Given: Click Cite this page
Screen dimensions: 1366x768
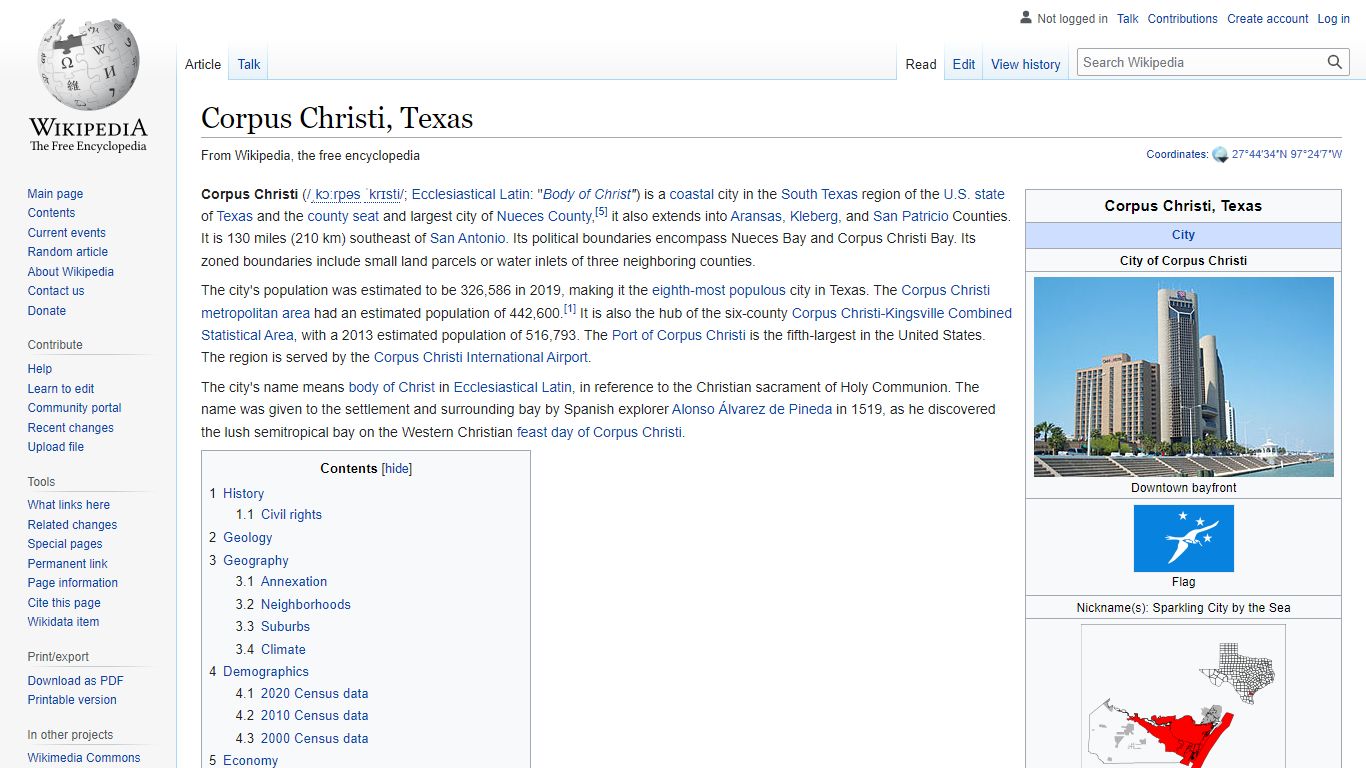Looking at the screenshot, I should (64, 603).
